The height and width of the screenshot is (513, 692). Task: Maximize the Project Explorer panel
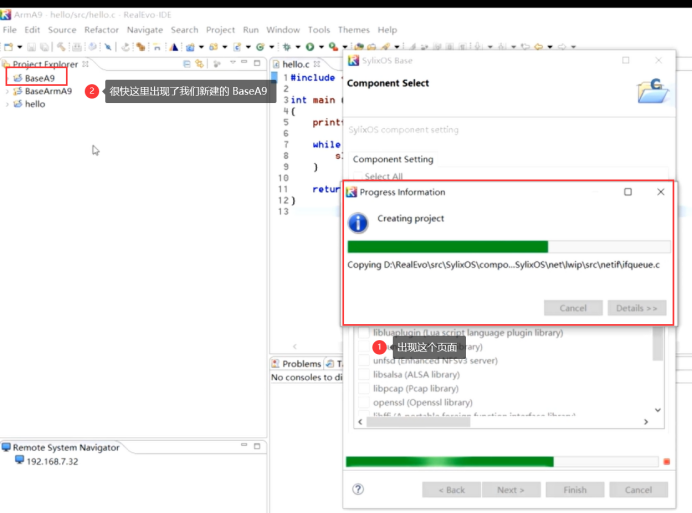(257, 63)
